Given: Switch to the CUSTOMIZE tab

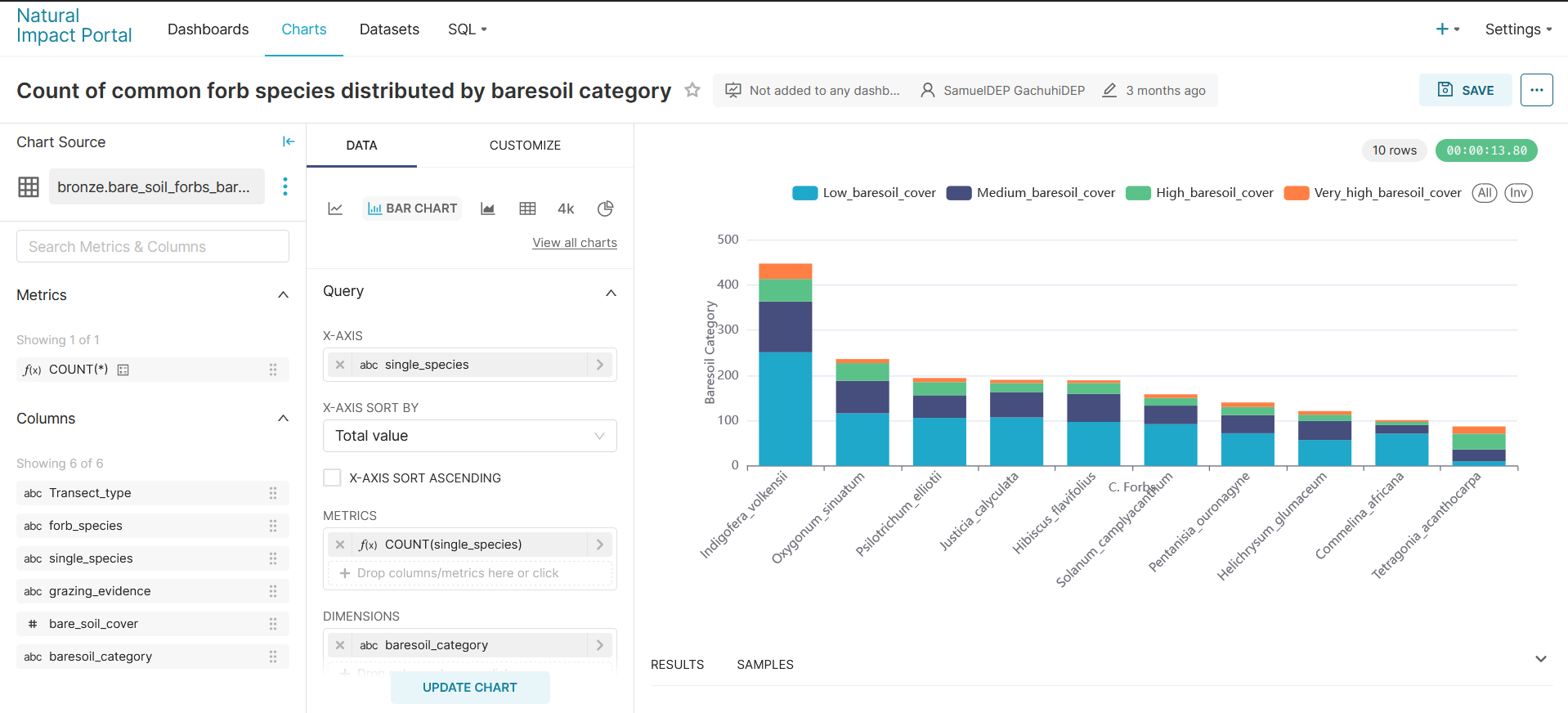Looking at the screenshot, I should click(525, 146).
